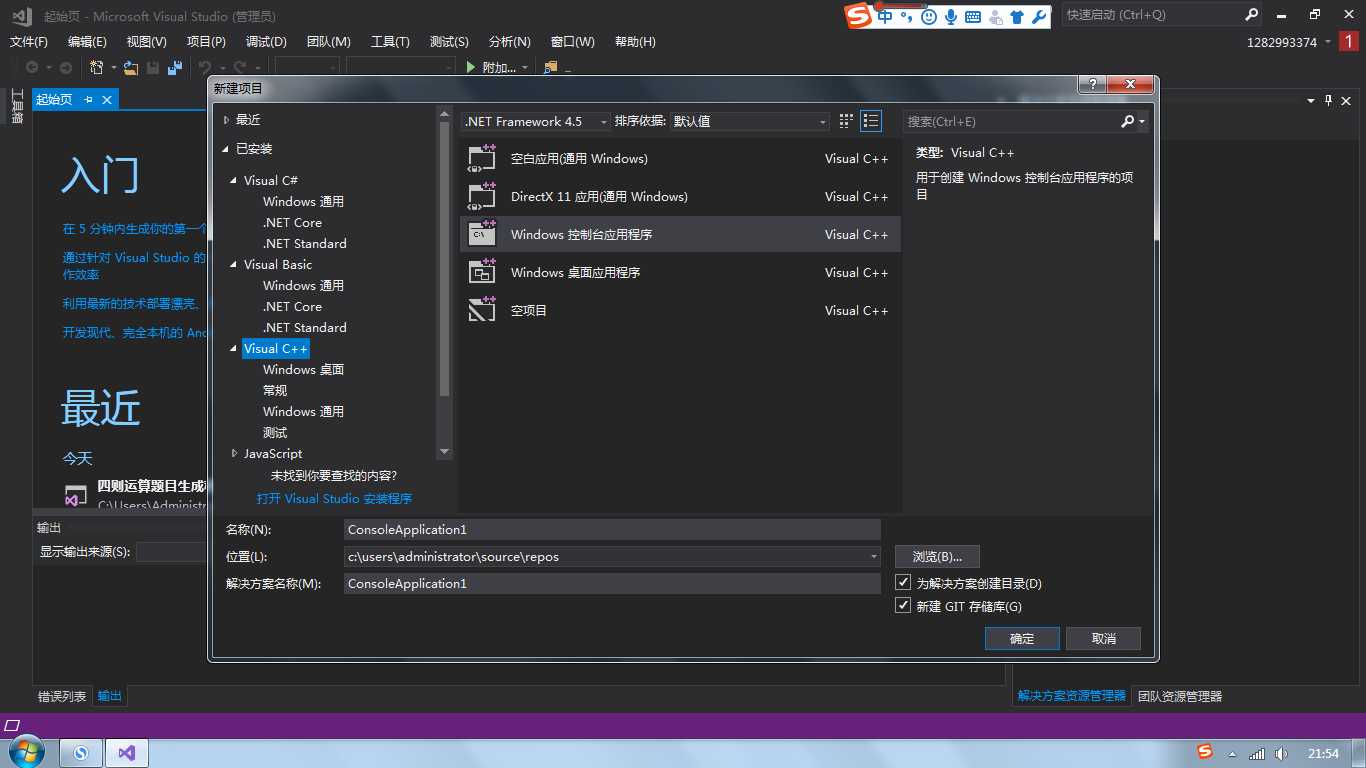This screenshot has width=1366, height=768.
Task: Select .NET Core under Visual C#
Action: tap(292, 223)
